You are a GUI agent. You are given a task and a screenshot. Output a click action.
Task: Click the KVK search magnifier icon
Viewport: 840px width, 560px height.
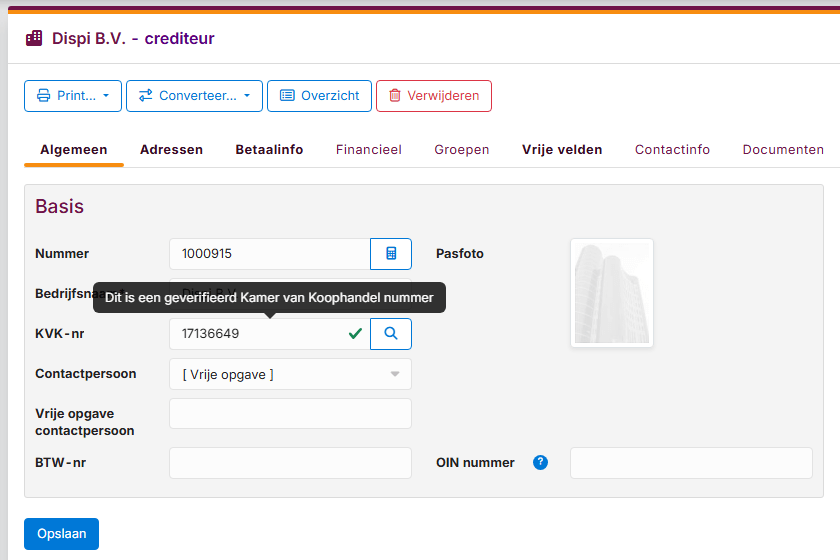point(391,334)
